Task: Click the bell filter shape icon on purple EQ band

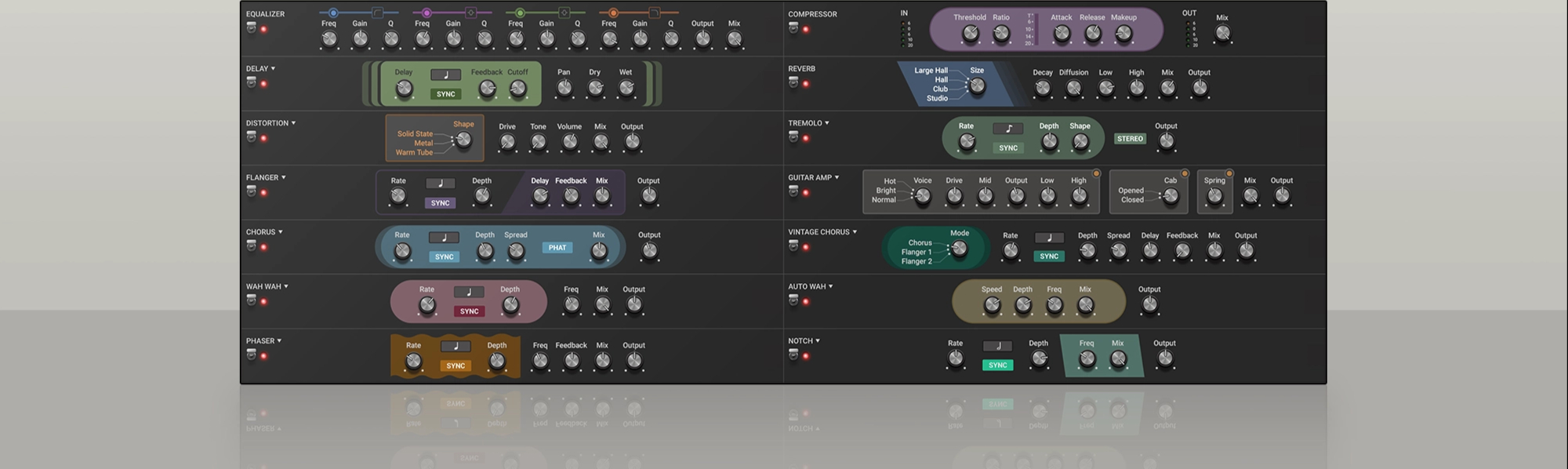Action: pos(470,13)
